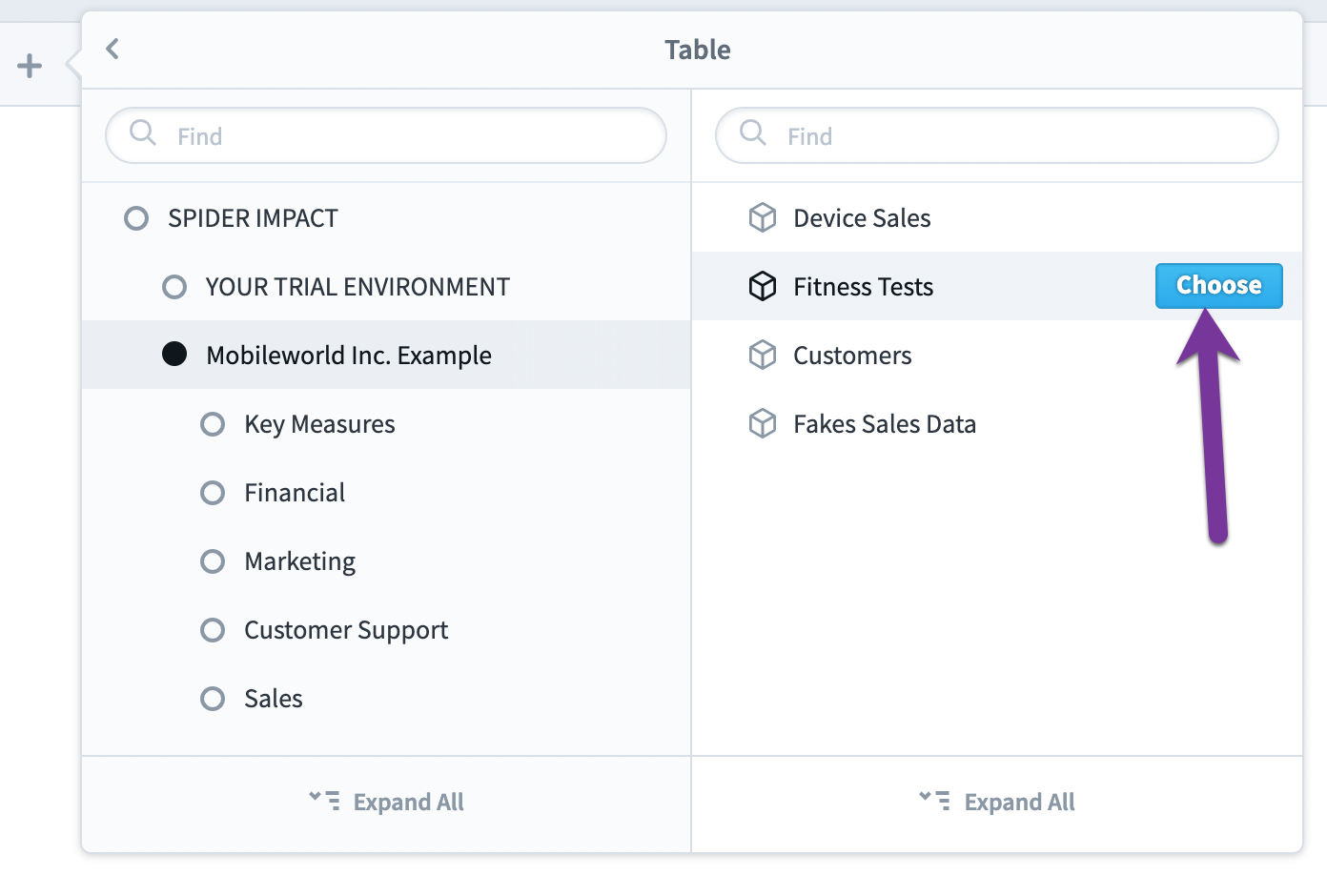Expand all items in the right panel

[x=997, y=802]
